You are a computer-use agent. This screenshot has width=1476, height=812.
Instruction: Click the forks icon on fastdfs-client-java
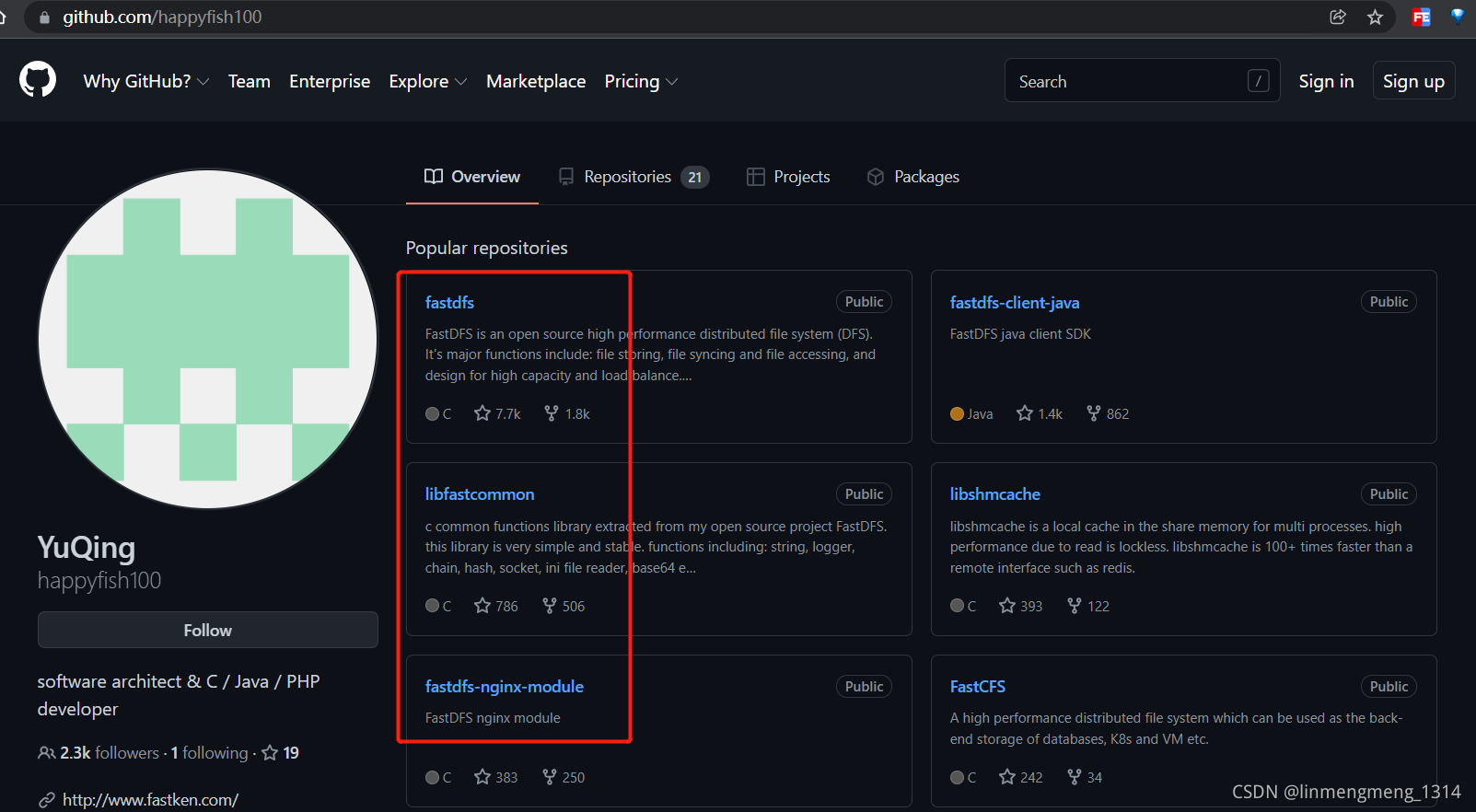tap(1094, 413)
